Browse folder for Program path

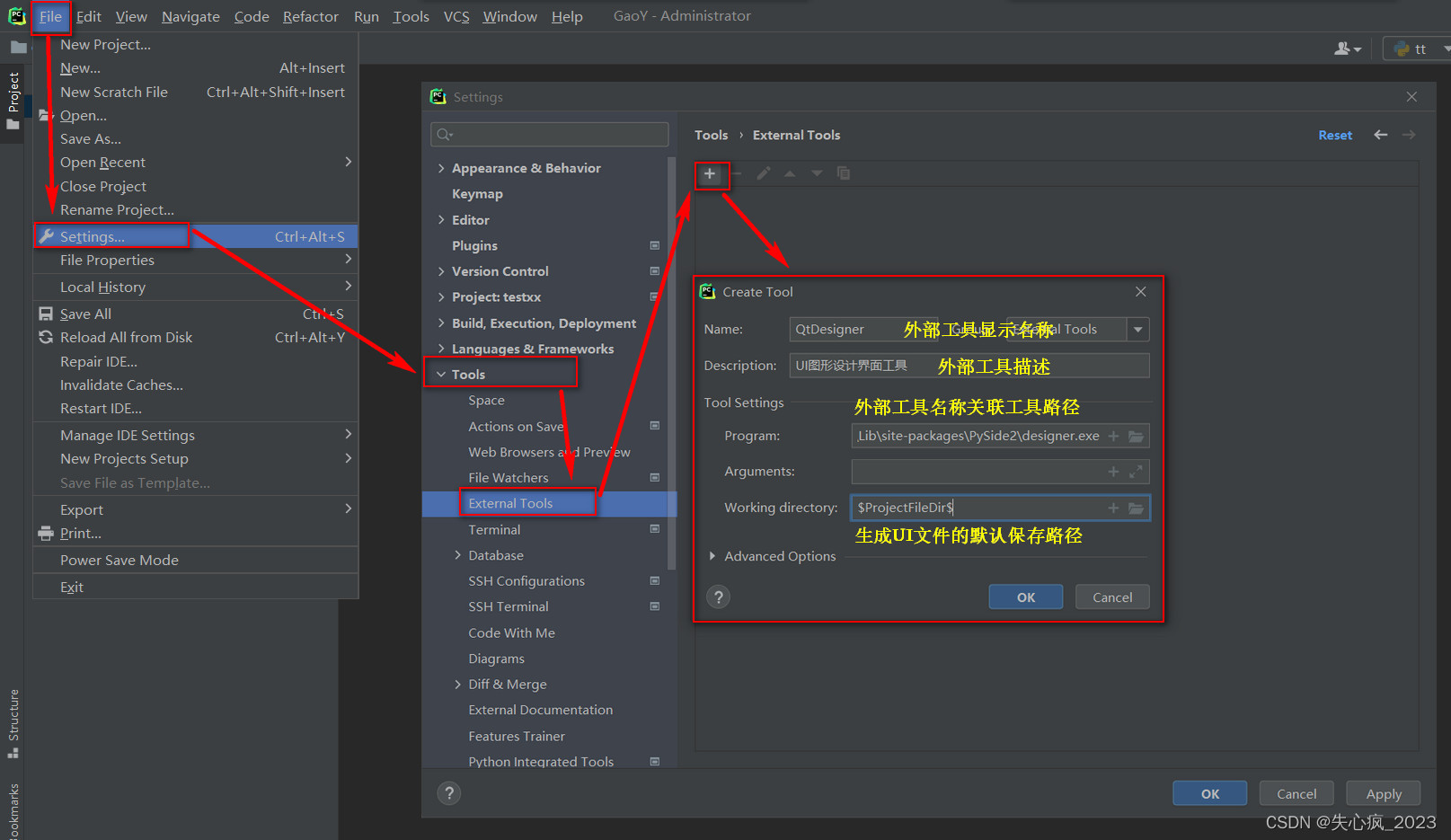click(1136, 436)
